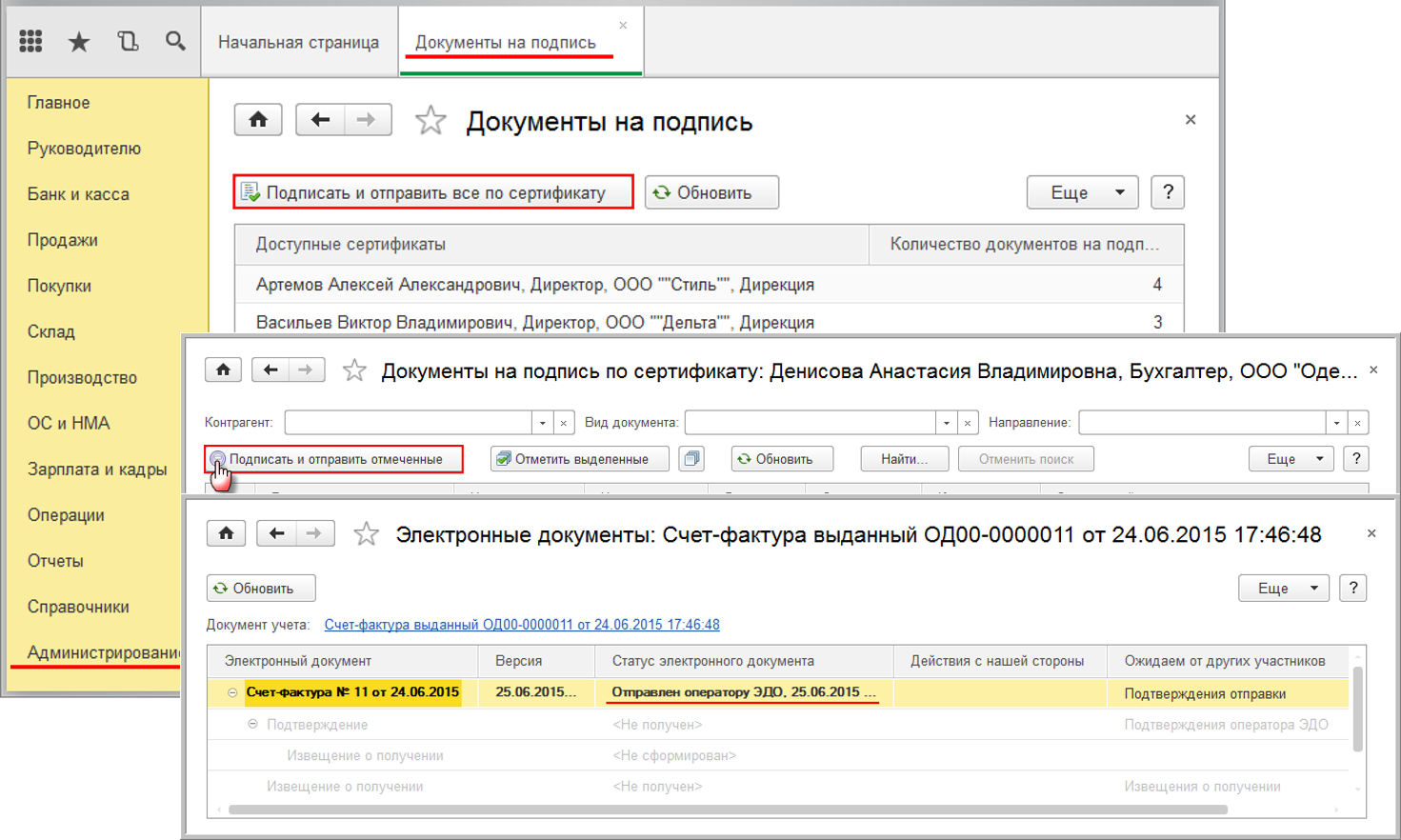The height and width of the screenshot is (840, 1401).
Task: Select Артемов Алексей Александрович certificate row
Action: tap(710, 285)
